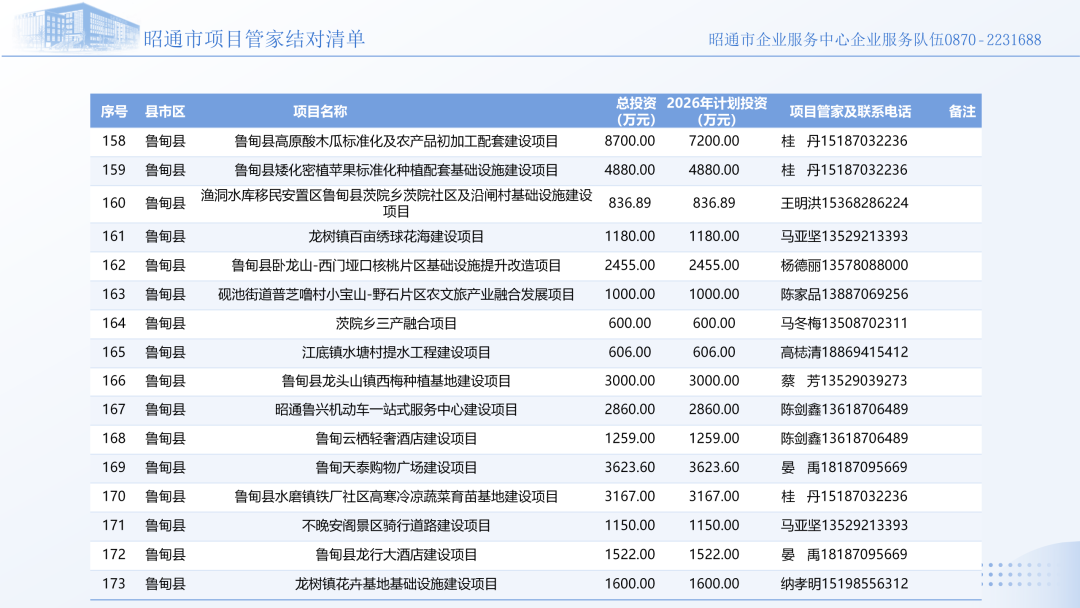Image resolution: width=1080 pixels, height=608 pixels.
Task: Select row number 160
Action: pos(114,203)
